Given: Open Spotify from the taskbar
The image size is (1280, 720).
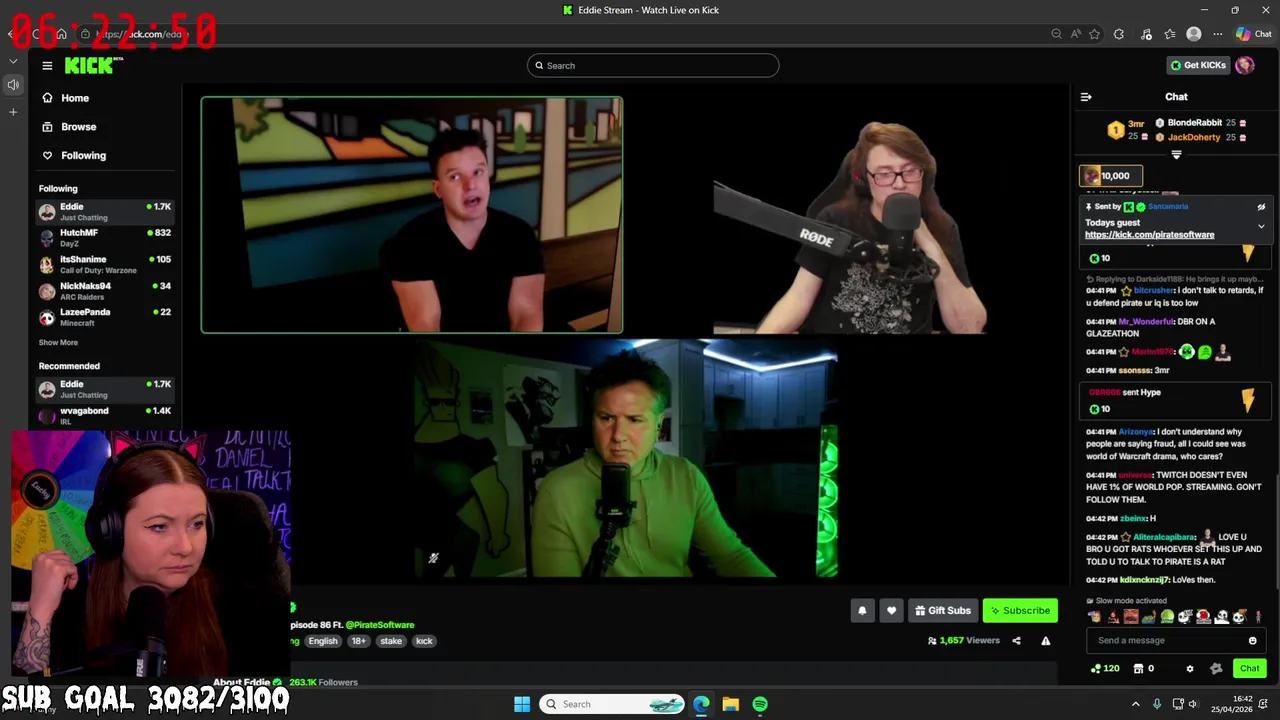Looking at the screenshot, I should (760, 704).
